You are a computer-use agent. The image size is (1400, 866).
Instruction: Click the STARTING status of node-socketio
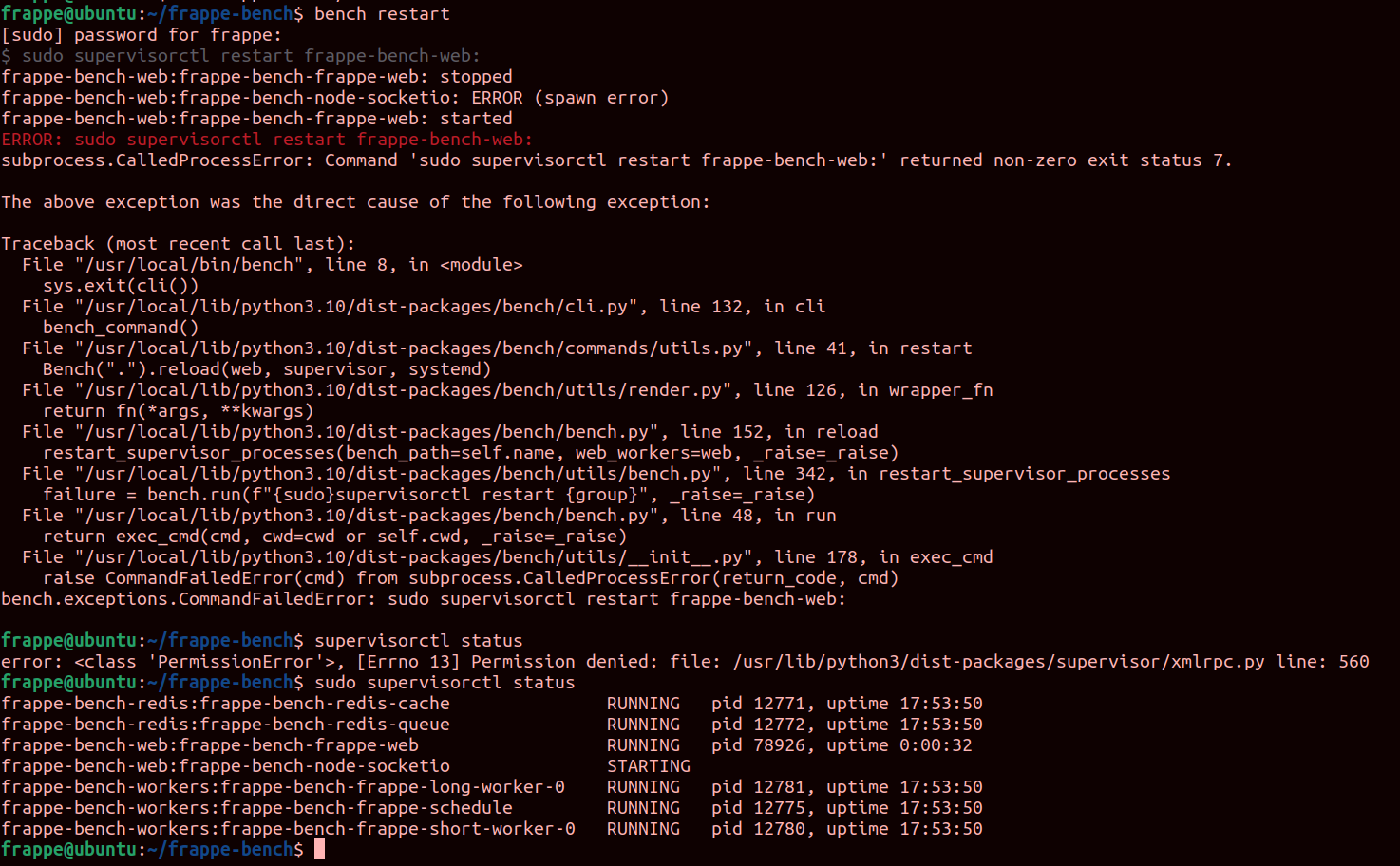click(x=649, y=766)
